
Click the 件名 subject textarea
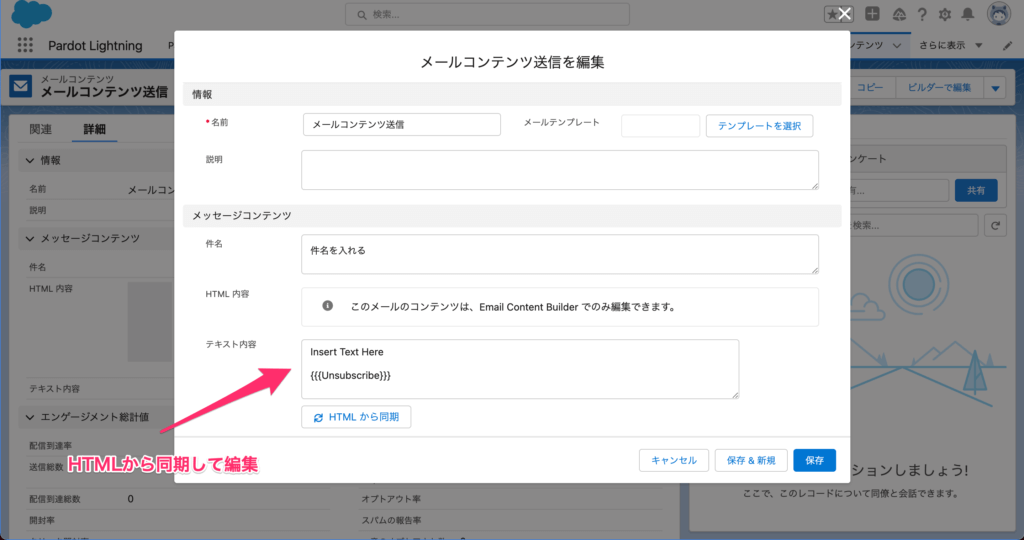point(560,254)
